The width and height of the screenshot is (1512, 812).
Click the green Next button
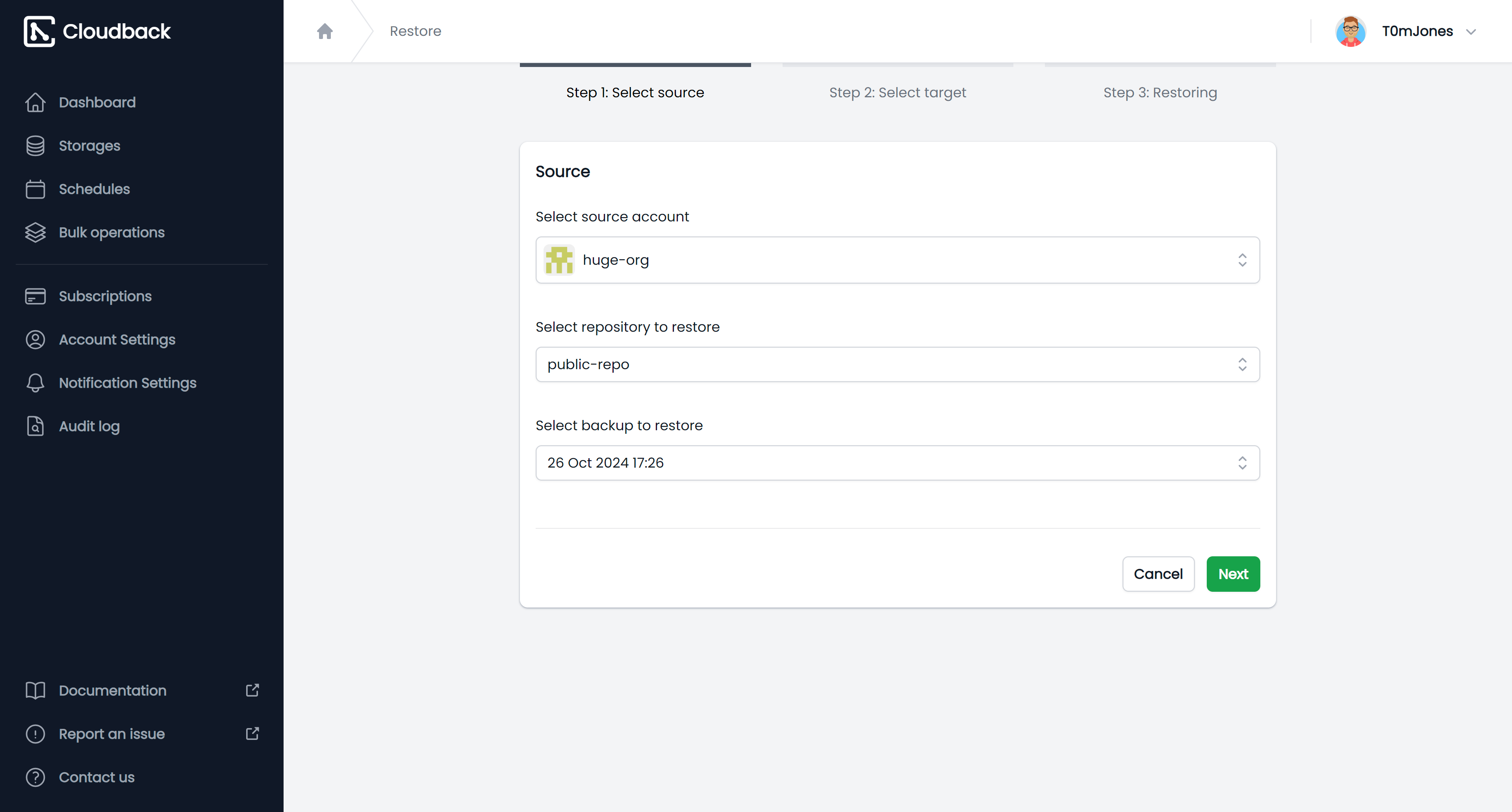[1233, 574]
